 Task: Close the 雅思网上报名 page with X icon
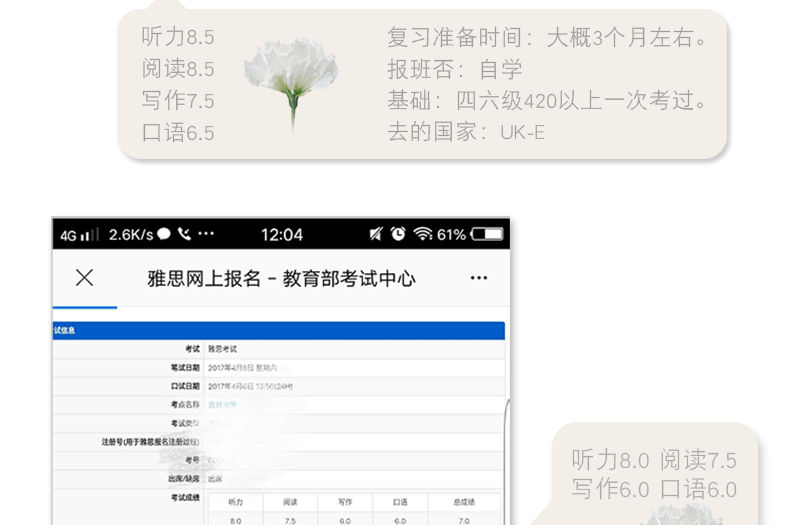point(84,278)
